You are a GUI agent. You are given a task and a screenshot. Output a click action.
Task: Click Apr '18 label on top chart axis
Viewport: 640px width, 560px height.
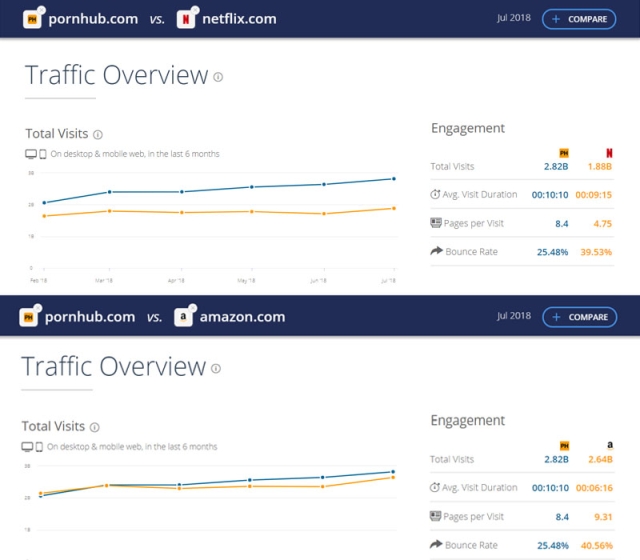click(x=176, y=280)
